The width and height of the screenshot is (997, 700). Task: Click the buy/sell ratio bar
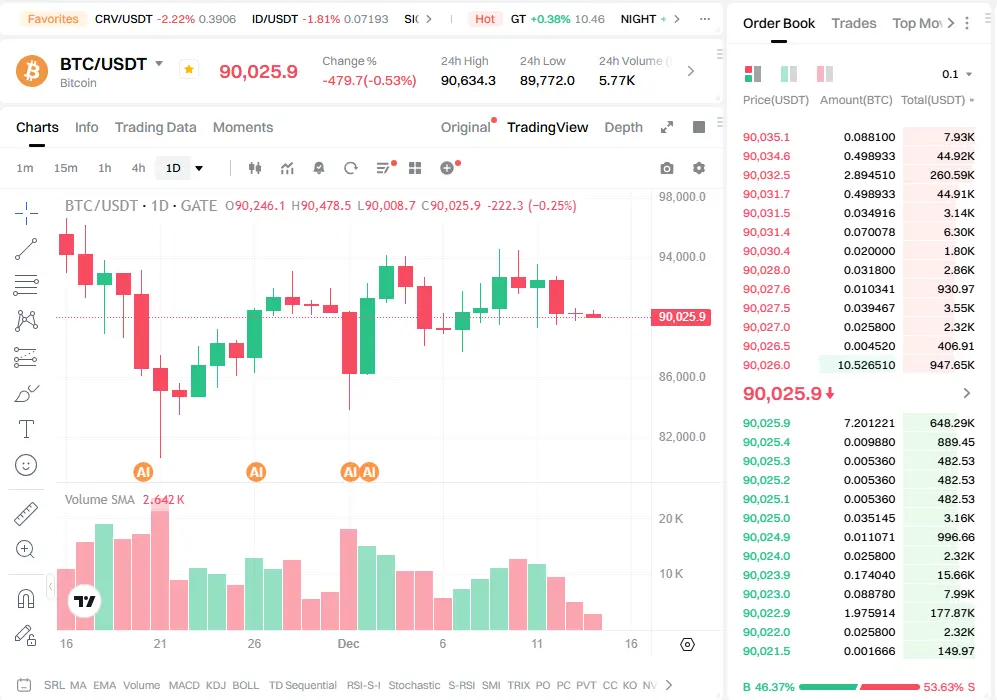point(859,687)
